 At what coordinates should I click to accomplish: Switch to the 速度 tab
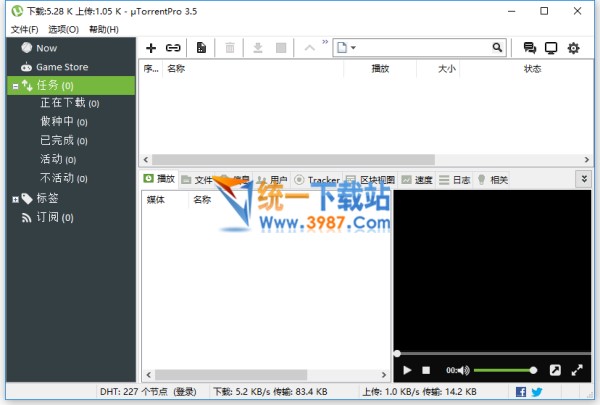tap(417, 180)
